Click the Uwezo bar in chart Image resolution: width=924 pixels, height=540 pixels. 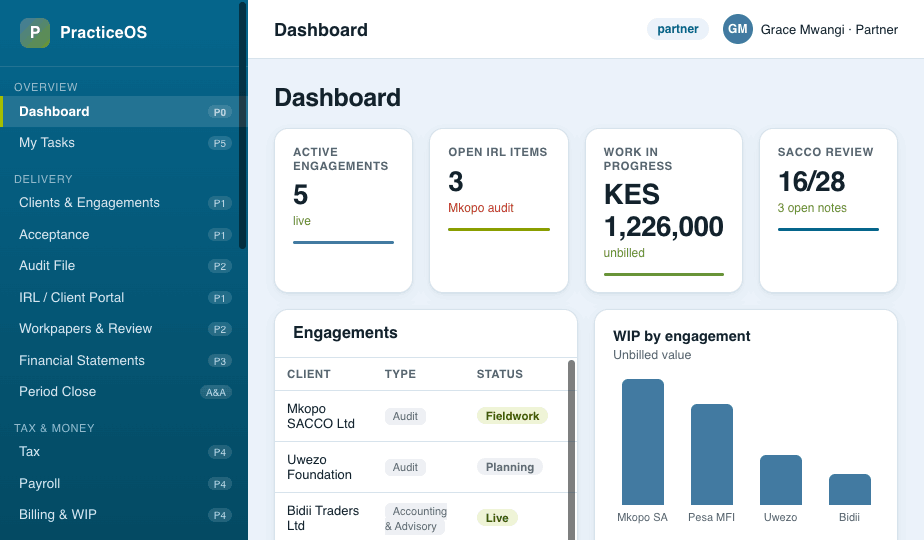tap(781, 480)
